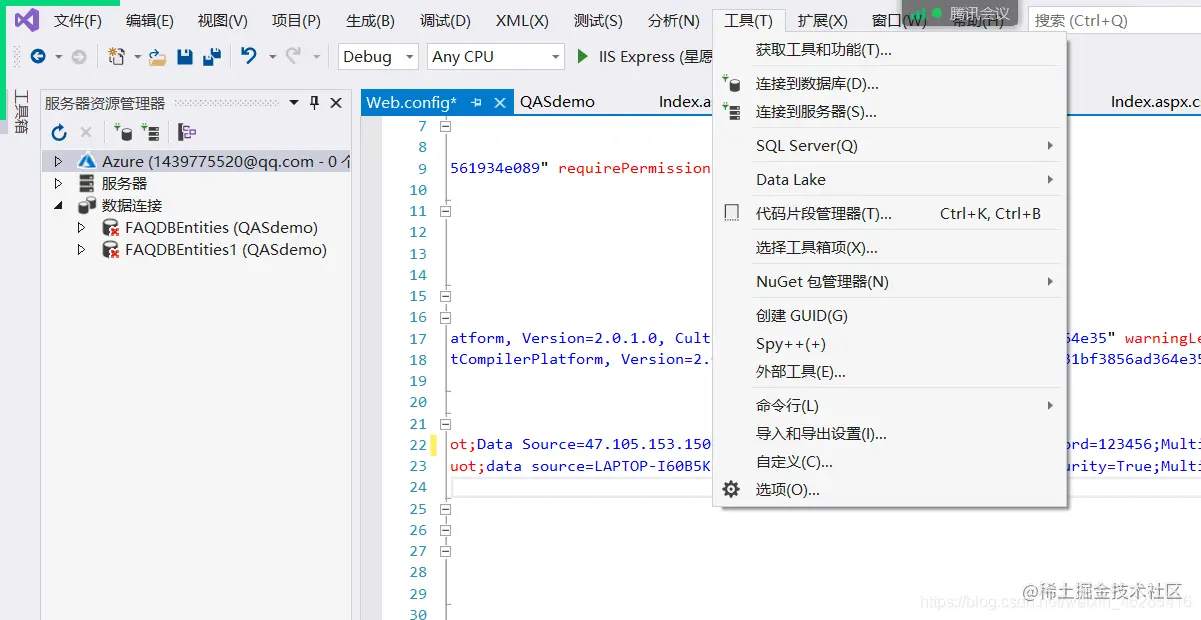The width and height of the screenshot is (1201, 620).
Task: Click connect to server icon in Server Explorer toolbar
Action: pos(150,132)
